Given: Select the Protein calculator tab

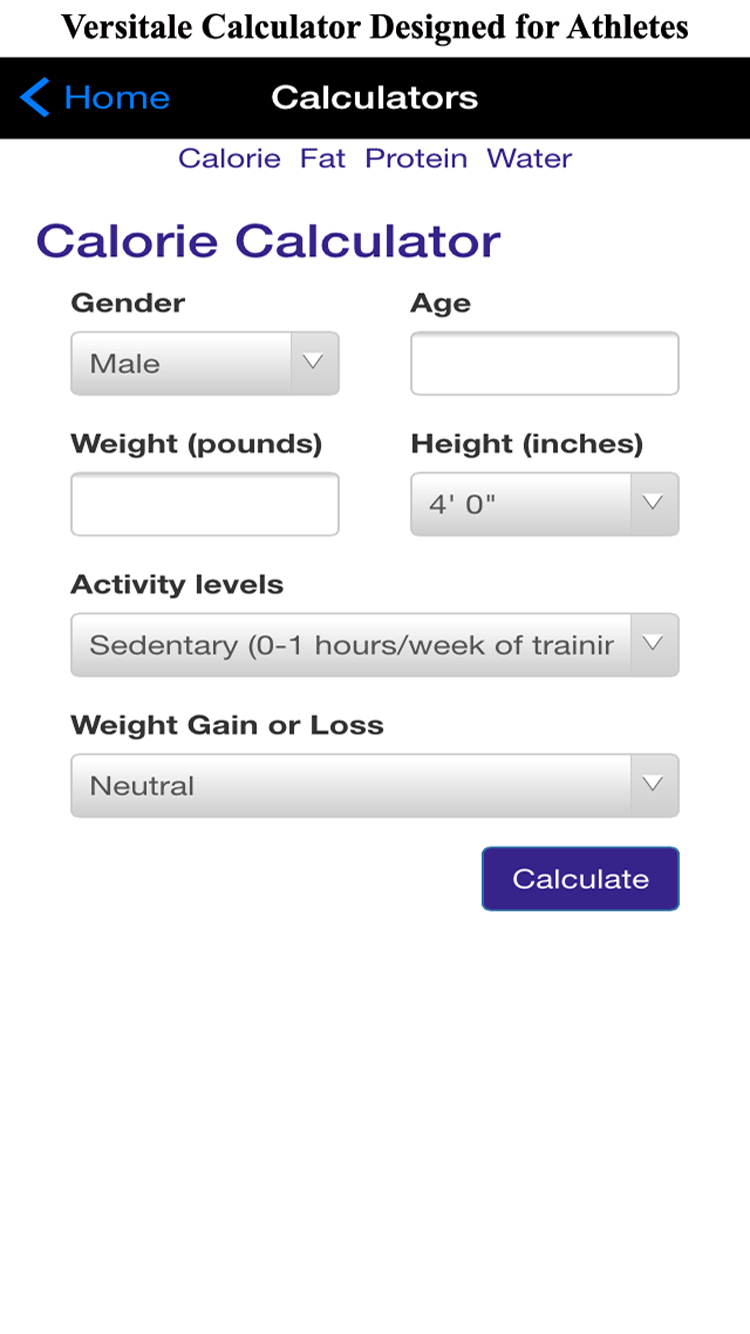Looking at the screenshot, I should [x=416, y=159].
